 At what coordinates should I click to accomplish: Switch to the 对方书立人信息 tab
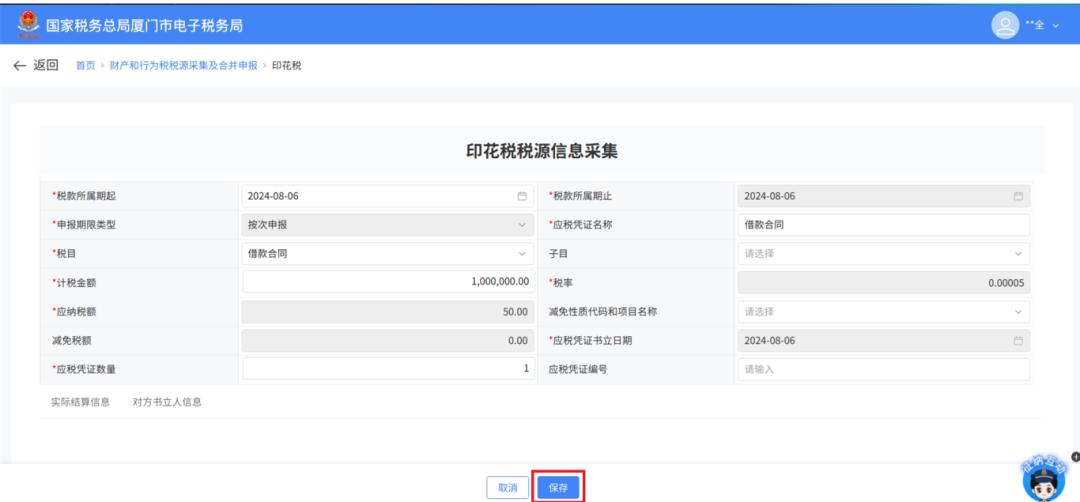tap(167, 402)
